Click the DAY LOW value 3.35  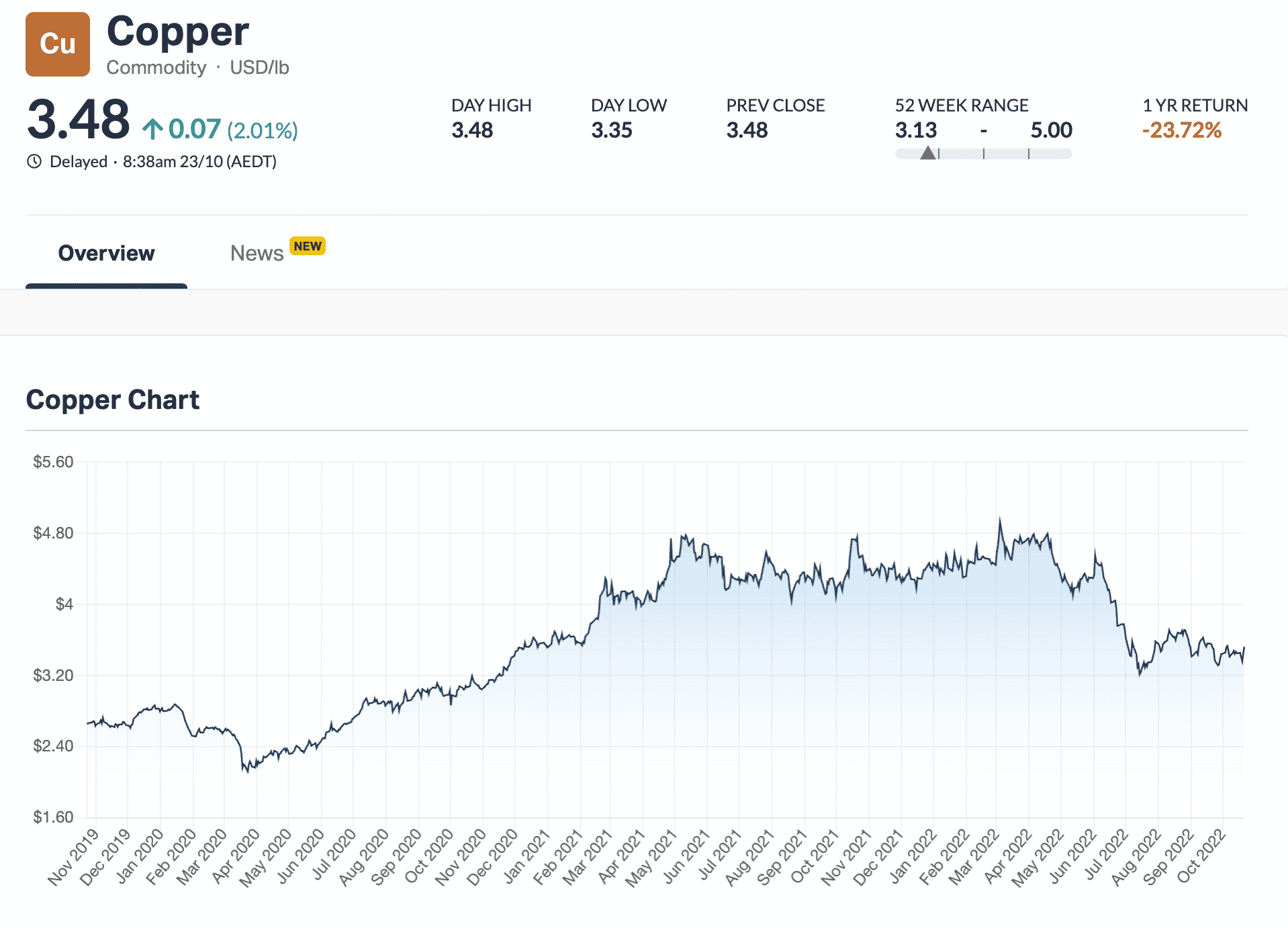tap(612, 130)
